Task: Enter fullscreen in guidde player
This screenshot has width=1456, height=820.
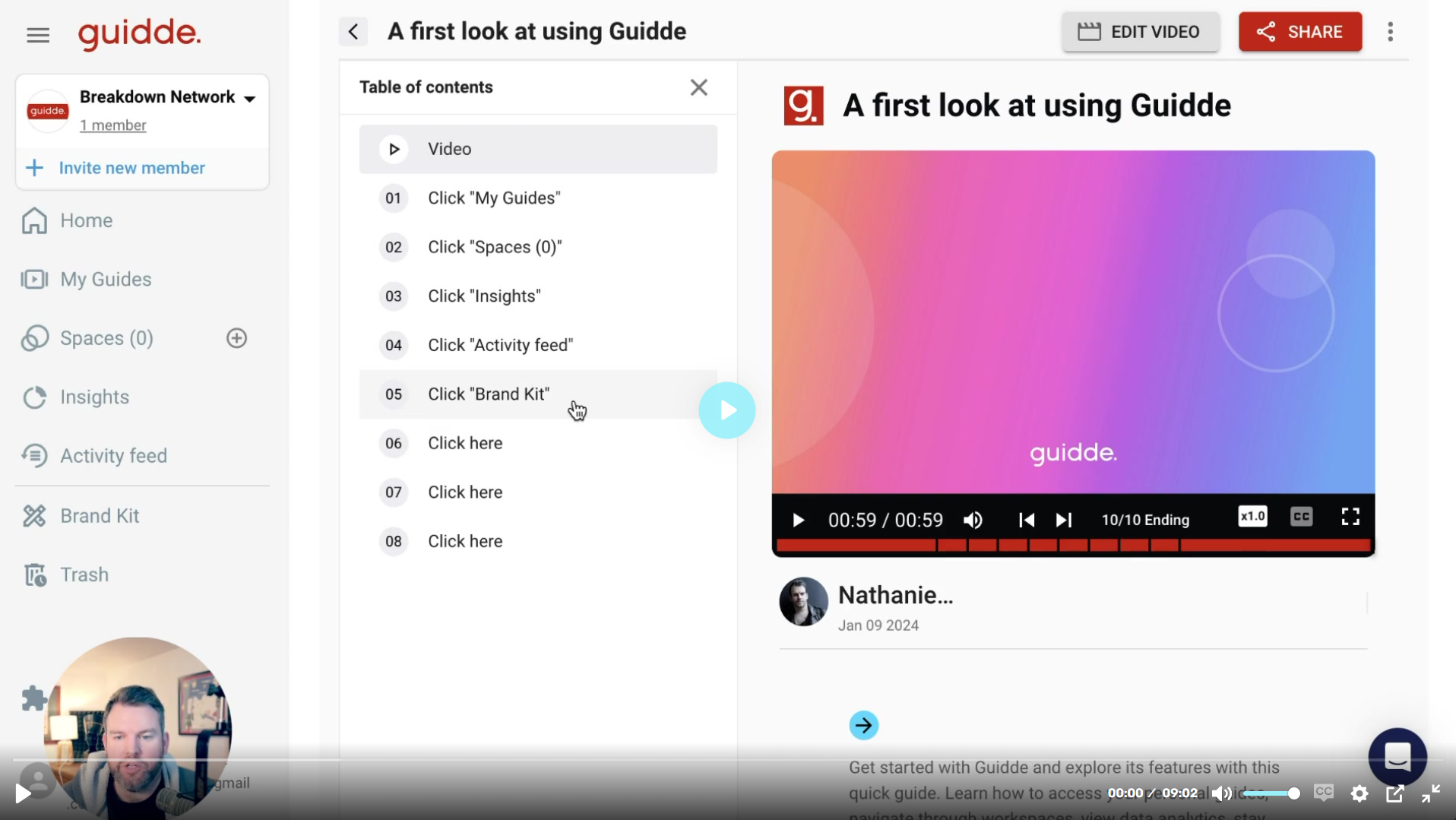Action: (x=1350, y=517)
